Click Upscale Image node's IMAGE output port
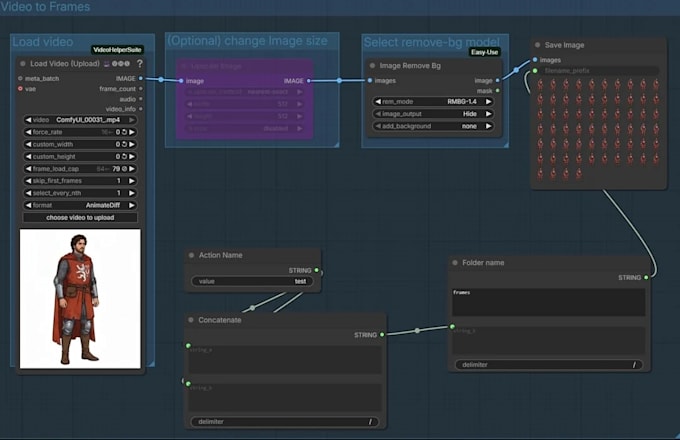Screen dimensions: 680x440 point(308,81)
